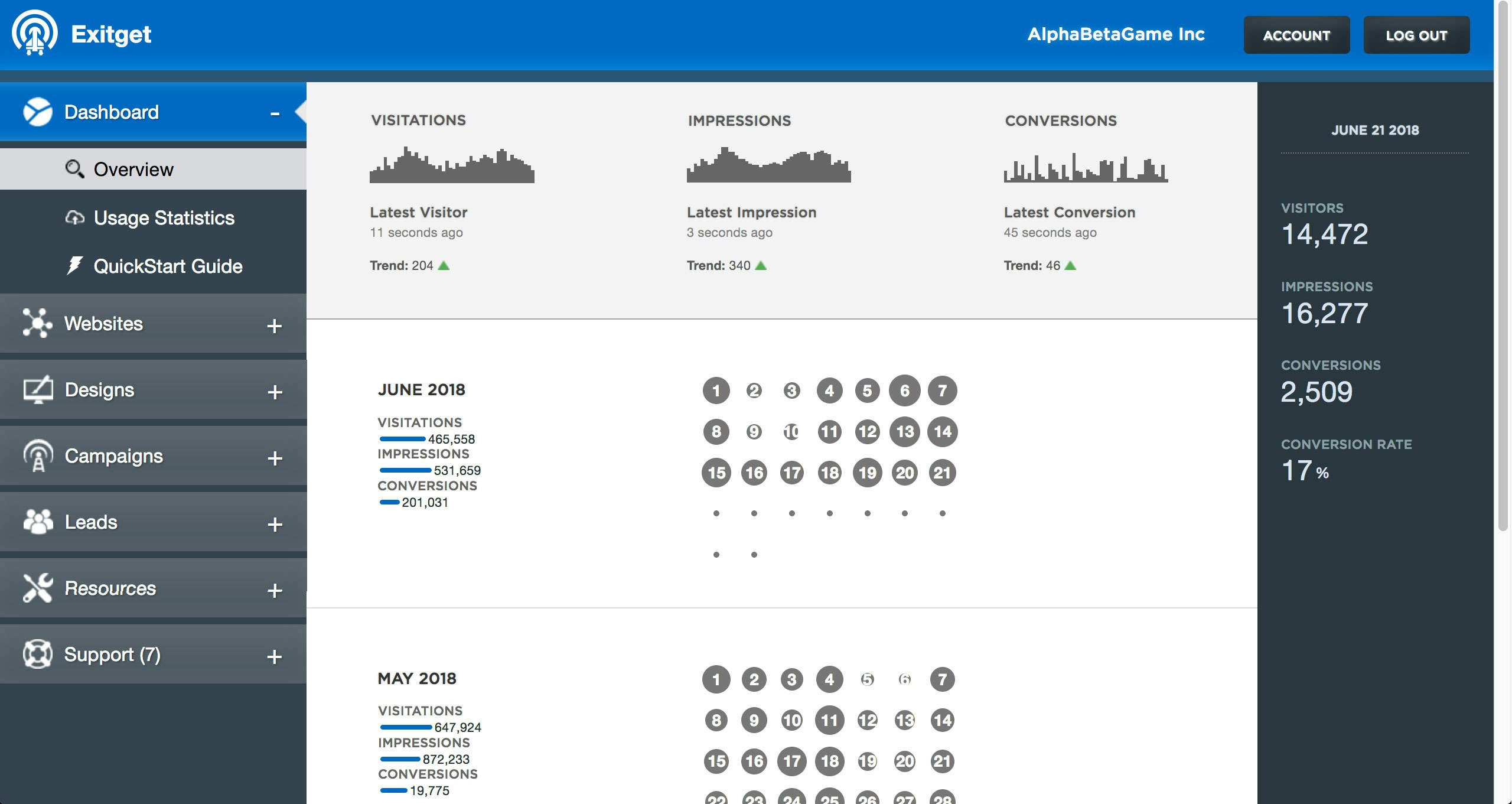
Task: Expand the Campaigns section plus sign
Action: click(x=275, y=458)
